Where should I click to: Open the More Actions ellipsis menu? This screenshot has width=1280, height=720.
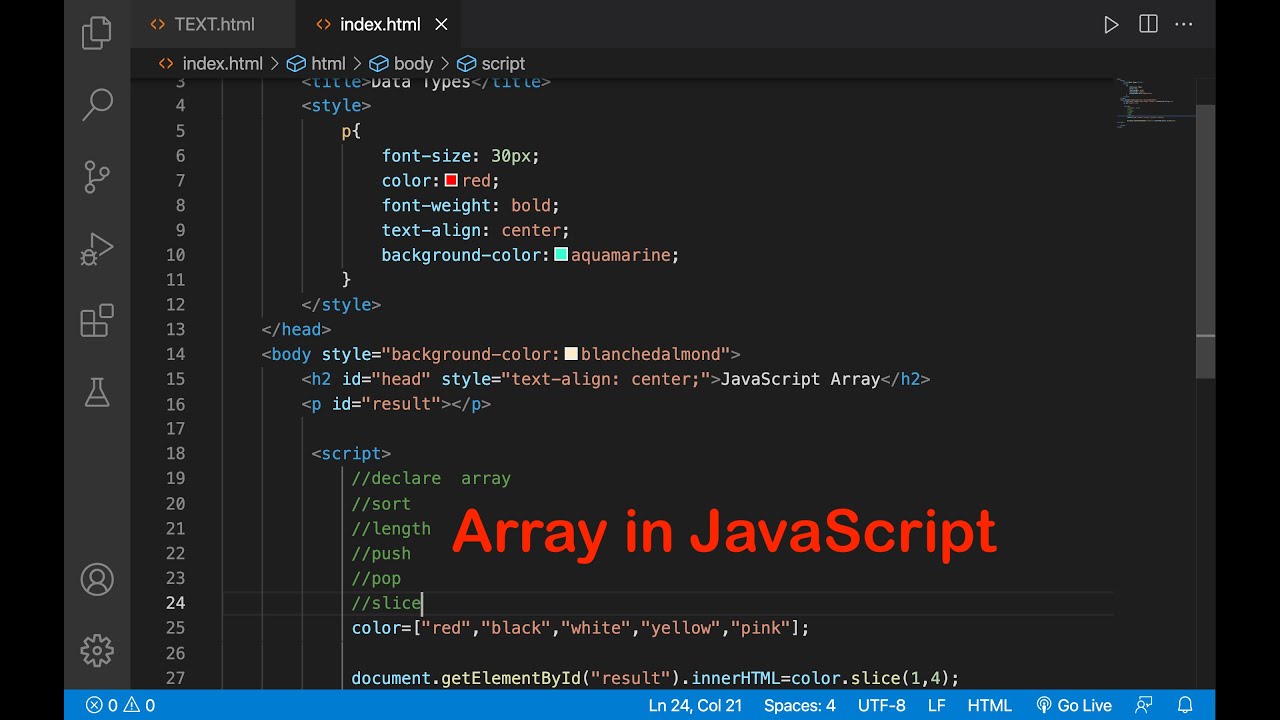click(x=1185, y=25)
